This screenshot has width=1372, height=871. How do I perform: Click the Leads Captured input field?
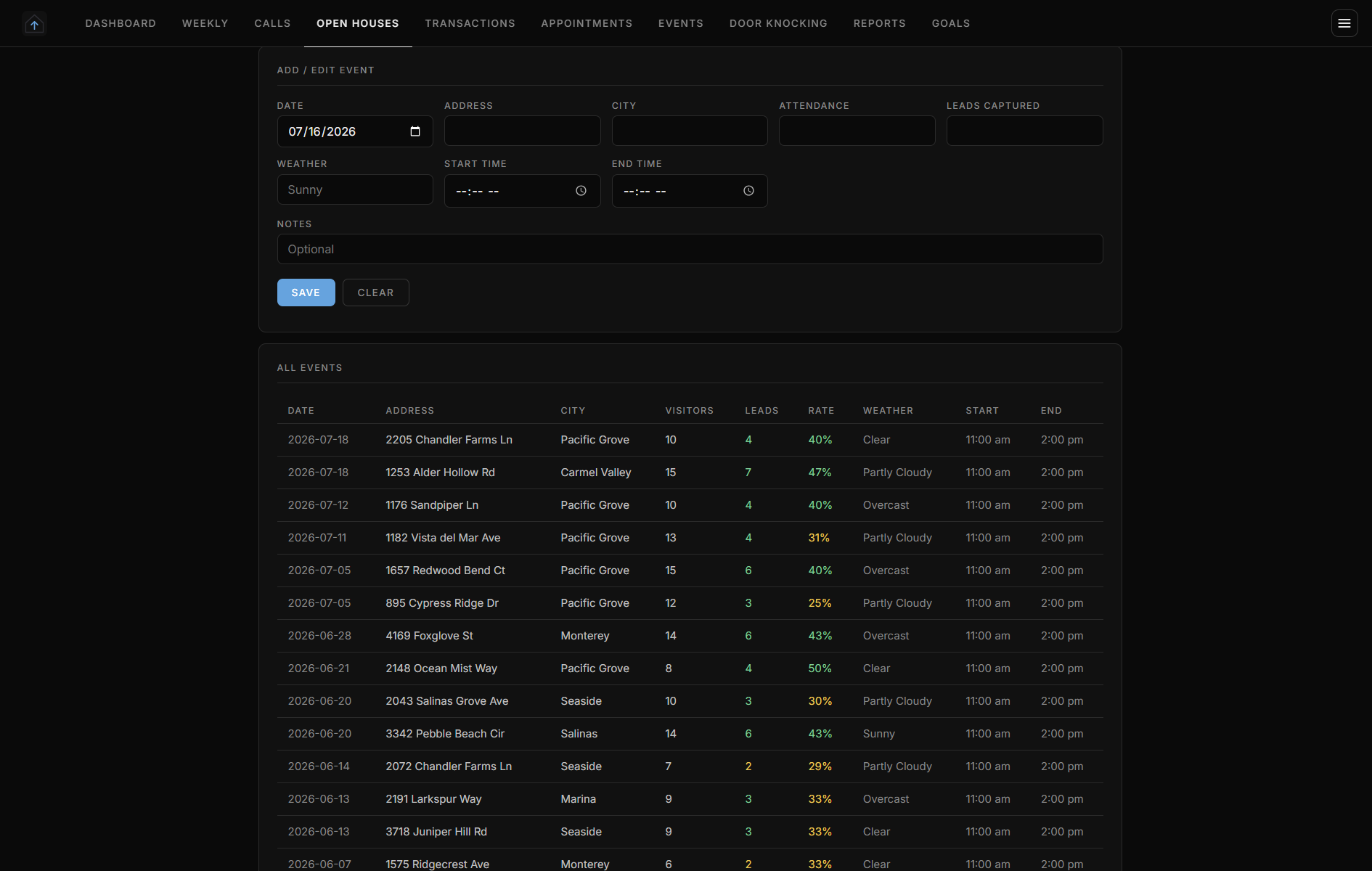pos(1025,131)
